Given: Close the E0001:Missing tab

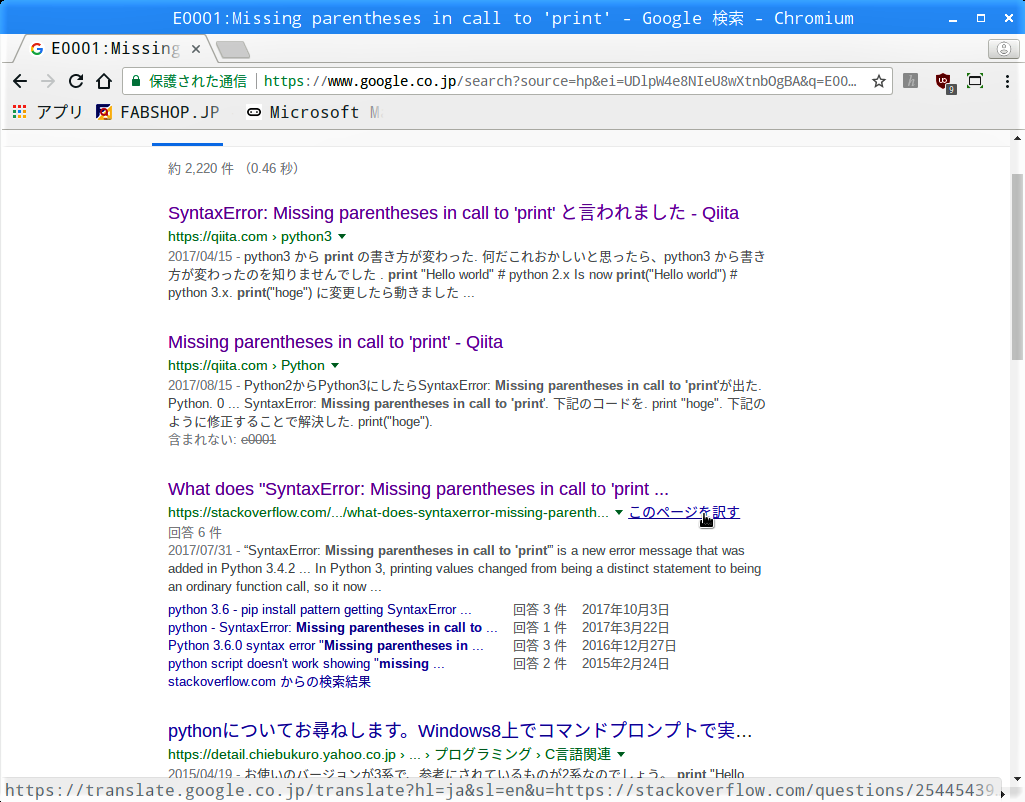Looking at the screenshot, I should click(195, 49).
